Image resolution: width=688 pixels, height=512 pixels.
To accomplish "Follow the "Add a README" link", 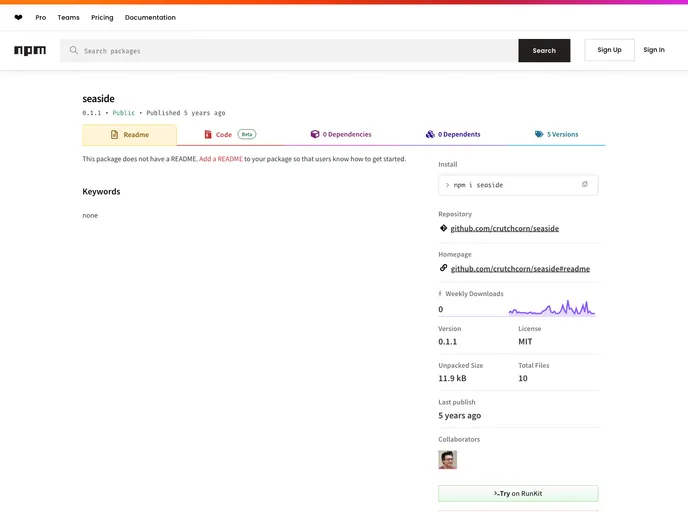I will 221,159.
